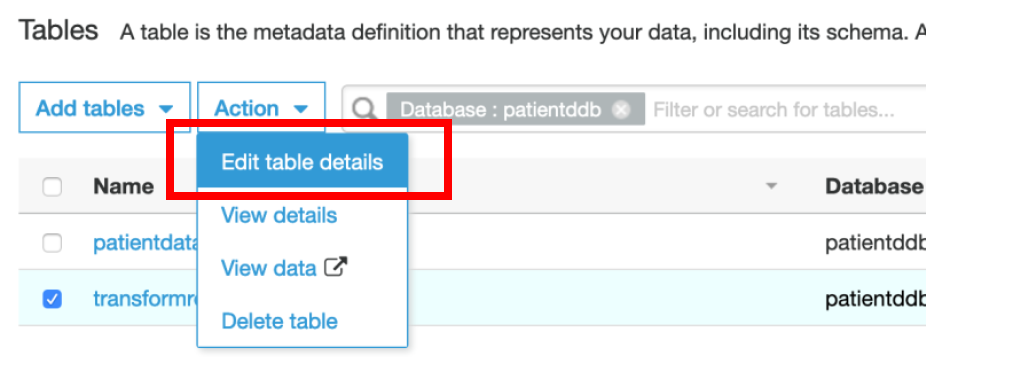Select View details from menu

coord(279,215)
